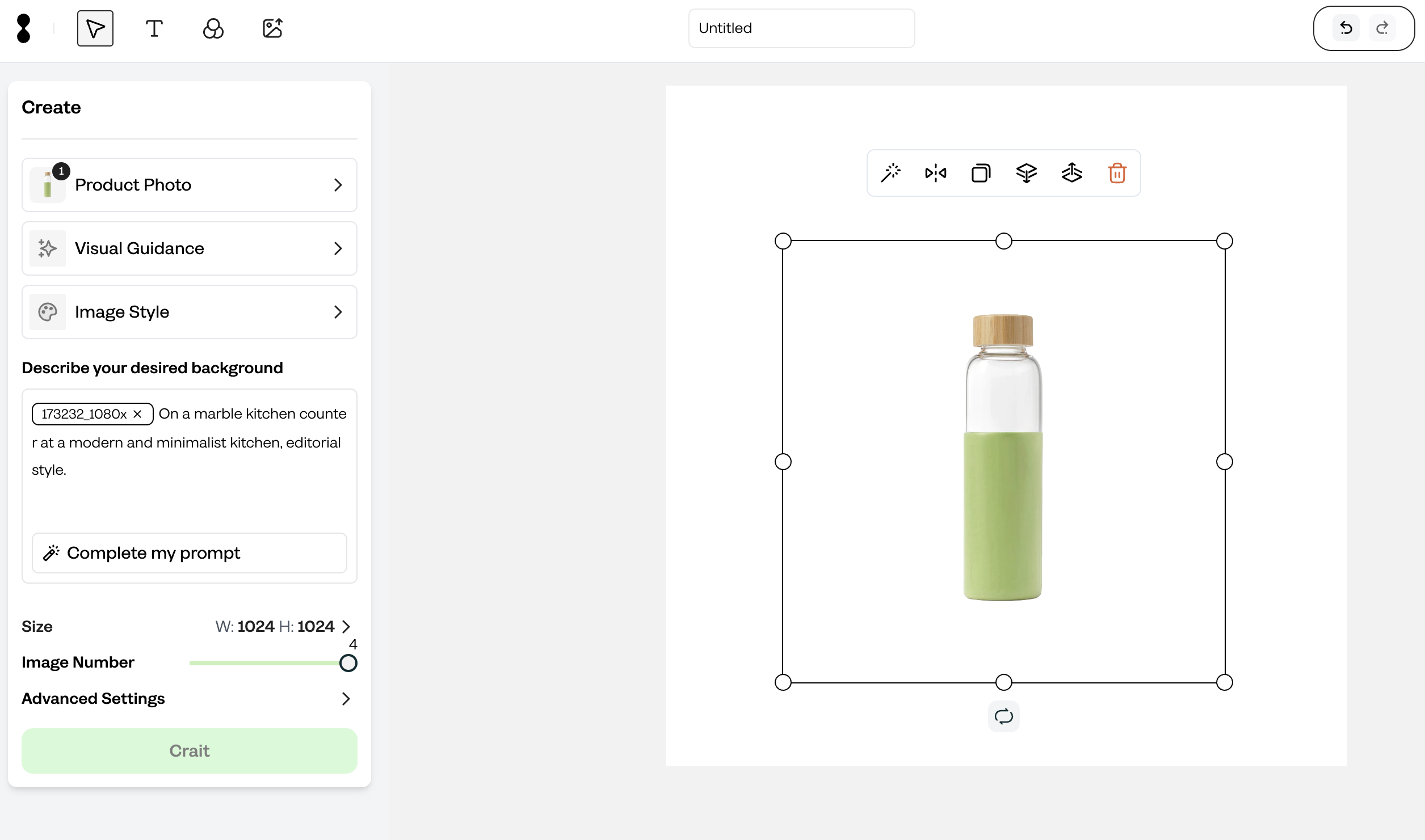Screen dimensions: 1425x840
Task: Bring the layer forward
Action: click(1072, 173)
